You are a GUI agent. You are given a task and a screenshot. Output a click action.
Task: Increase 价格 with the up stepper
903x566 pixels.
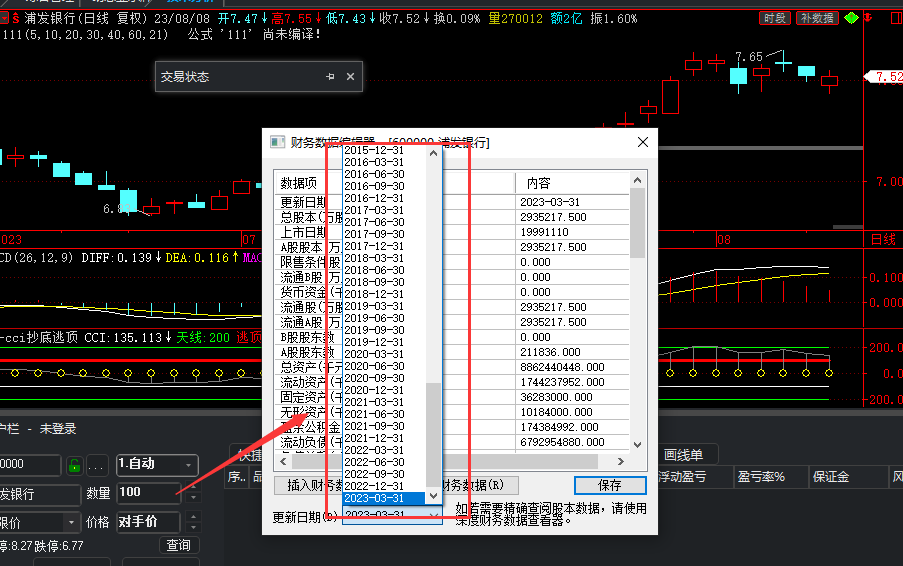tap(194, 516)
